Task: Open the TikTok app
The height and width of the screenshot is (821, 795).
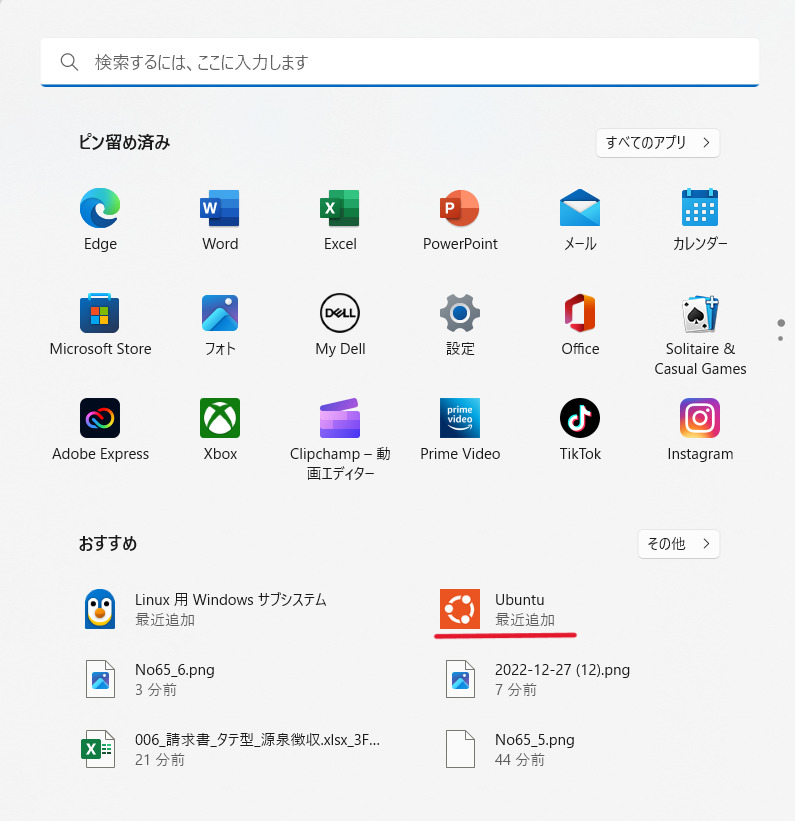Action: [x=580, y=418]
